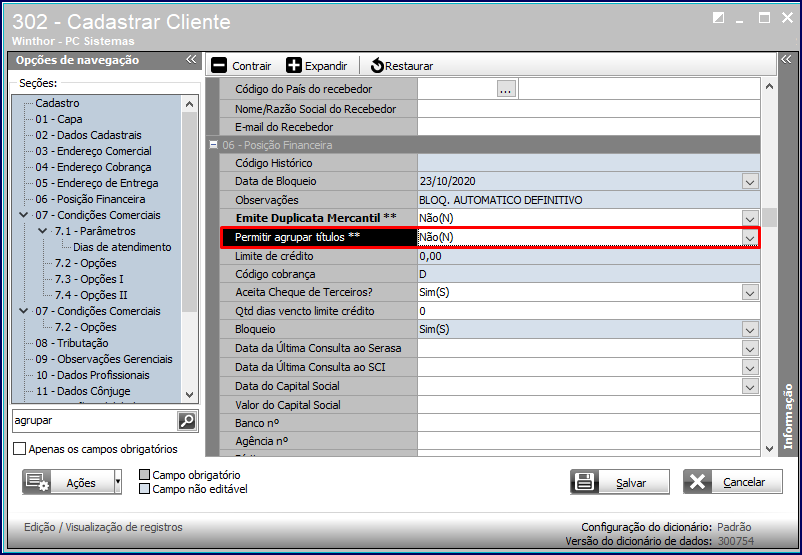Click the Salvar button
Viewport: 802px width, 555px height.
click(620, 482)
